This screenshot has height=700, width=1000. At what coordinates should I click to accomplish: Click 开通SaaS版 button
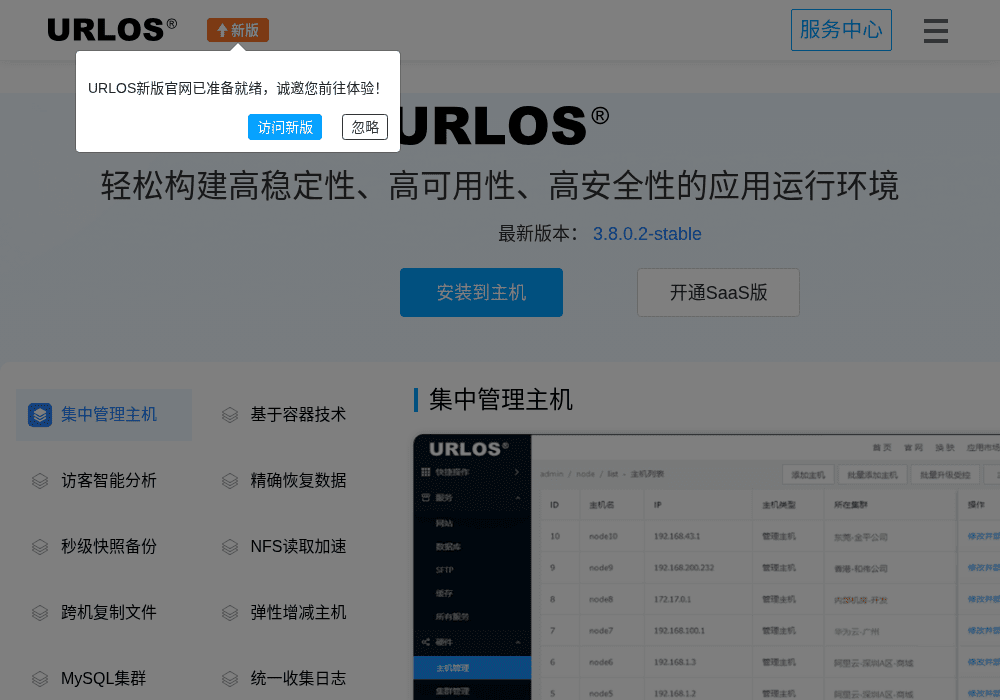718,293
